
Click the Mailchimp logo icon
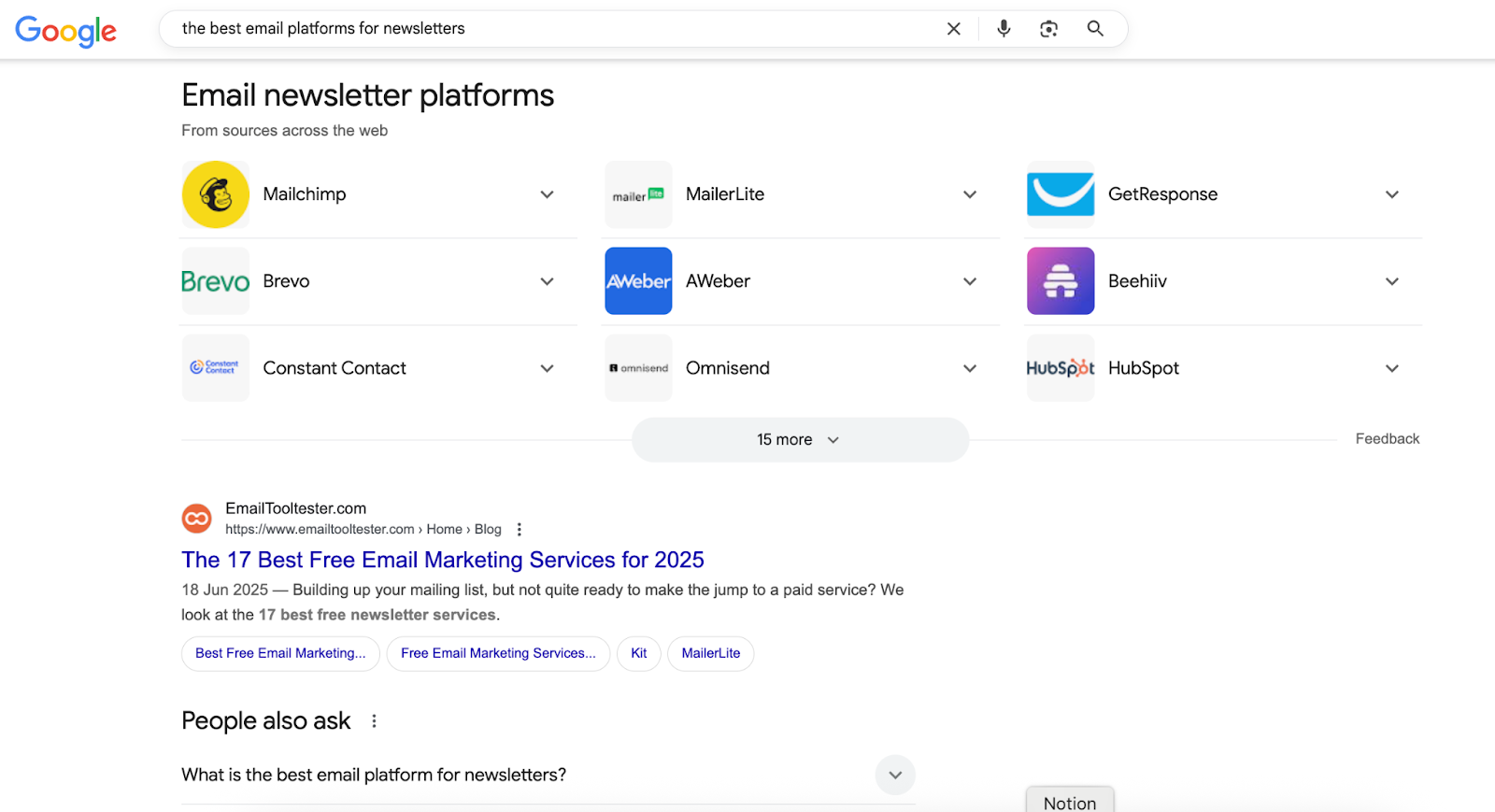(216, 194)
